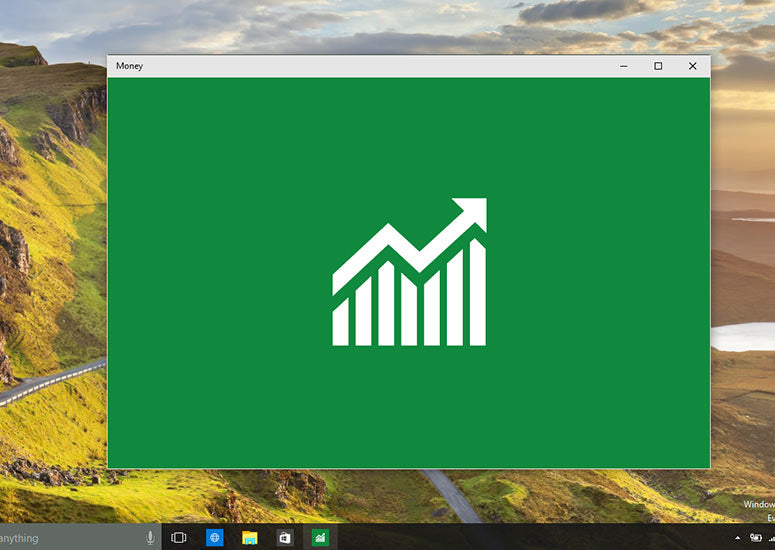Open File Explorer from the taskbar
The image size is (775, 550).
click(250, 538)
